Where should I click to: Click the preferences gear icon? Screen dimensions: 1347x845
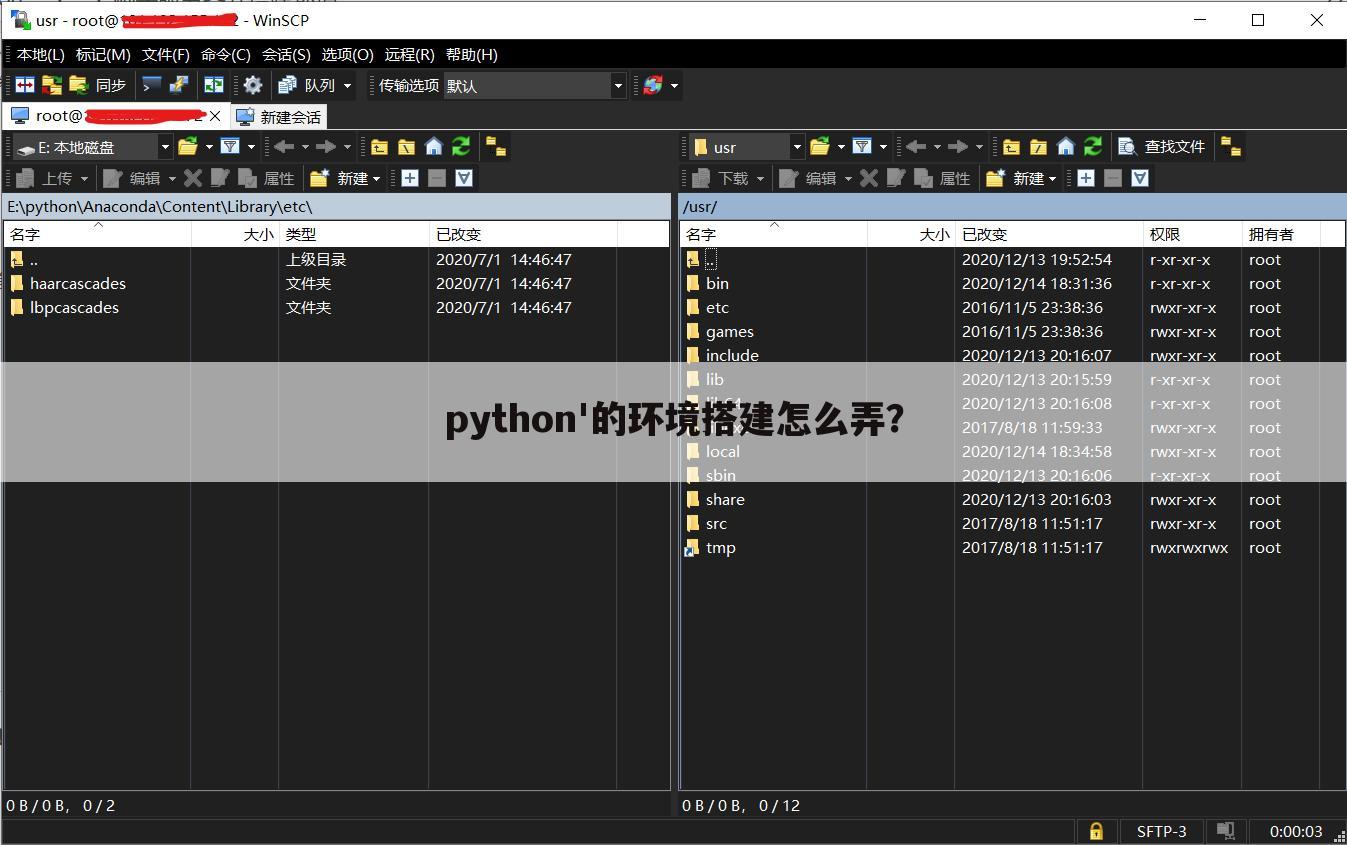[252, 85]
